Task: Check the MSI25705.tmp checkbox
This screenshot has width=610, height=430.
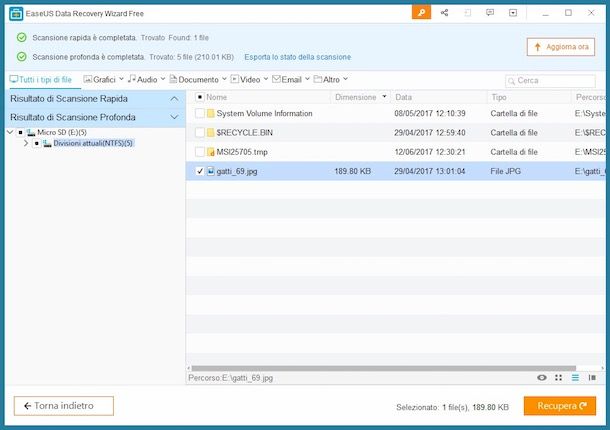Action: coord(200,152)
